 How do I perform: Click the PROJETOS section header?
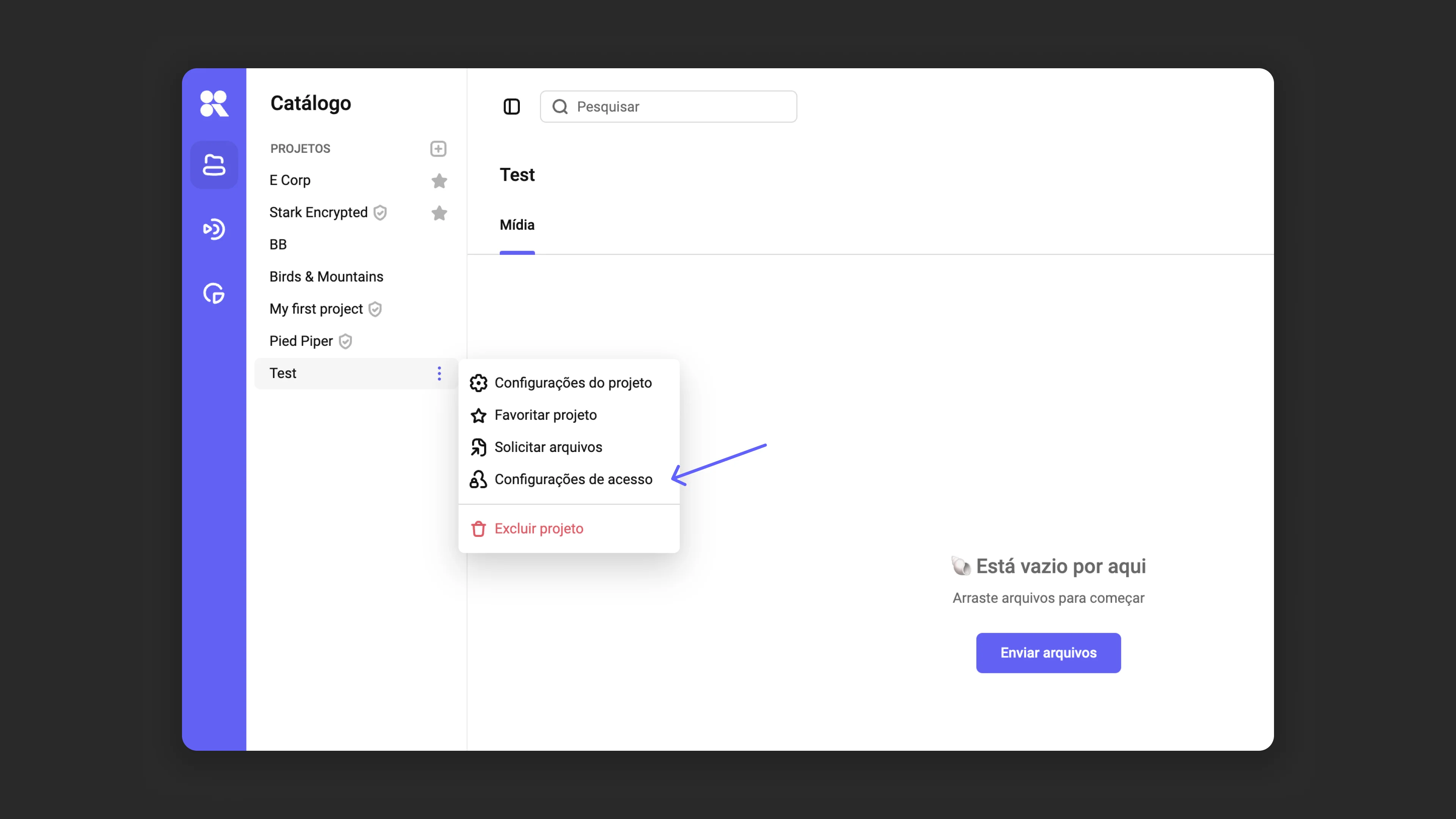300,149
